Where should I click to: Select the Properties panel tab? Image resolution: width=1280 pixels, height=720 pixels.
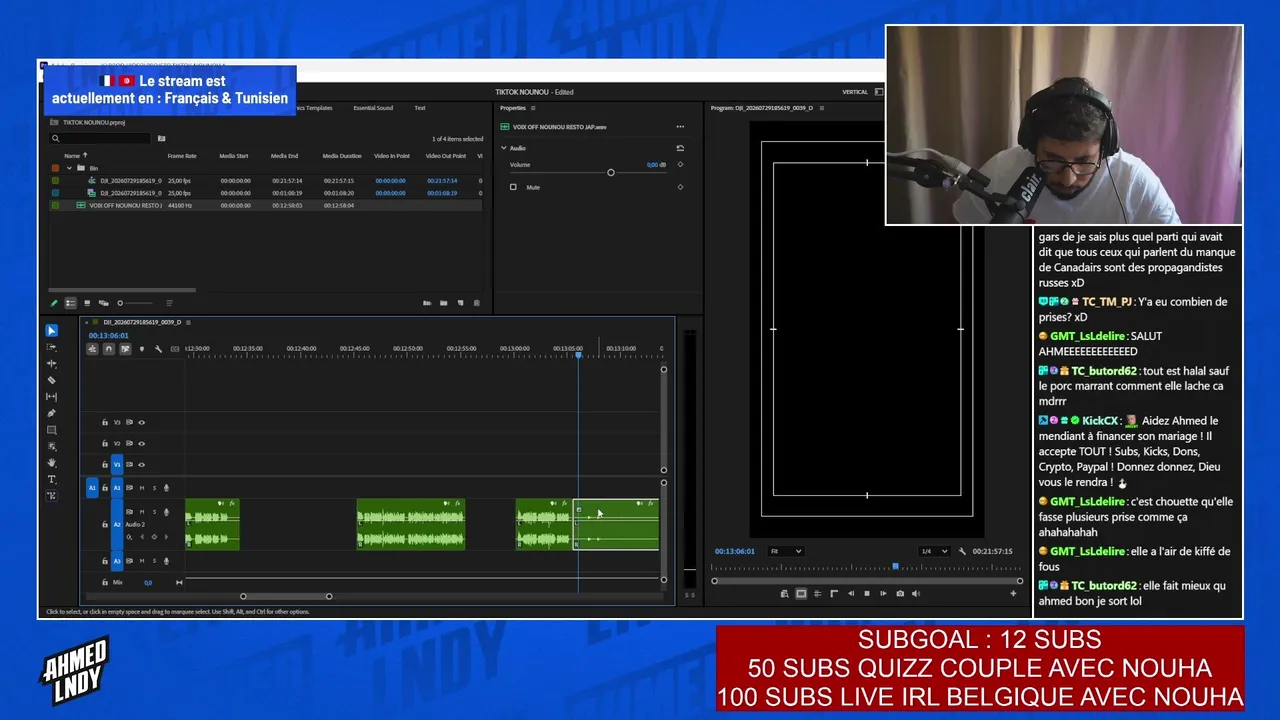[513, 108]
